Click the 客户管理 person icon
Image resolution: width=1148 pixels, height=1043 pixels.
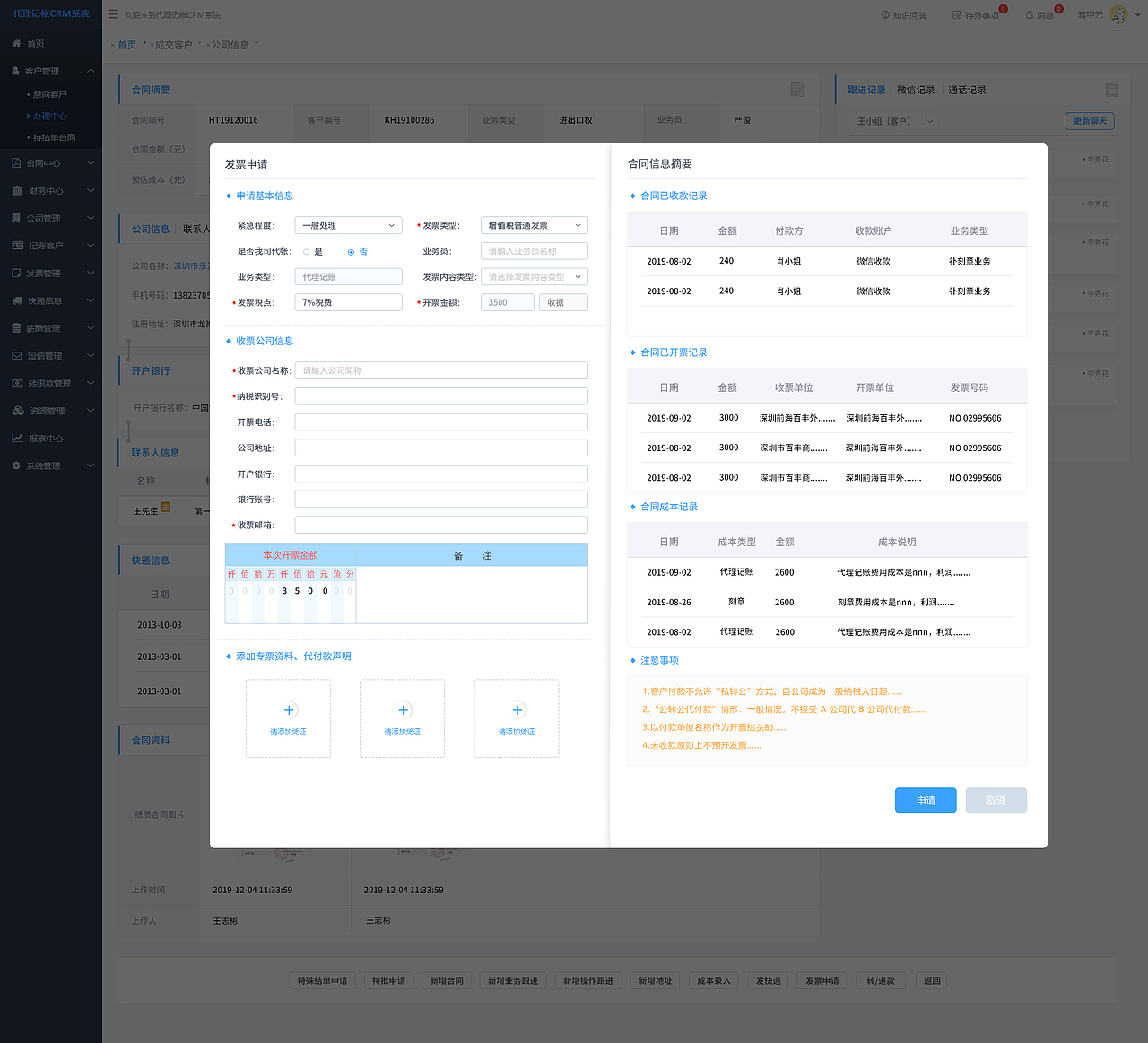click(16, 71)
